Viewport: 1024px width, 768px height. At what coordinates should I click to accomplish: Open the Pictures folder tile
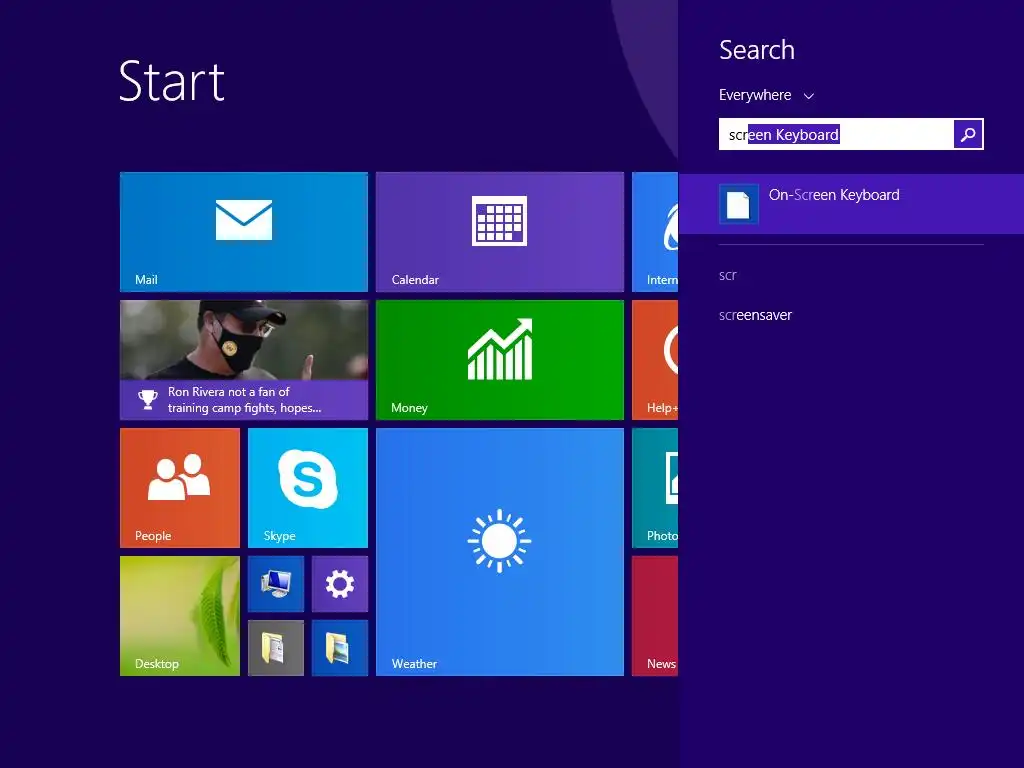340,648
